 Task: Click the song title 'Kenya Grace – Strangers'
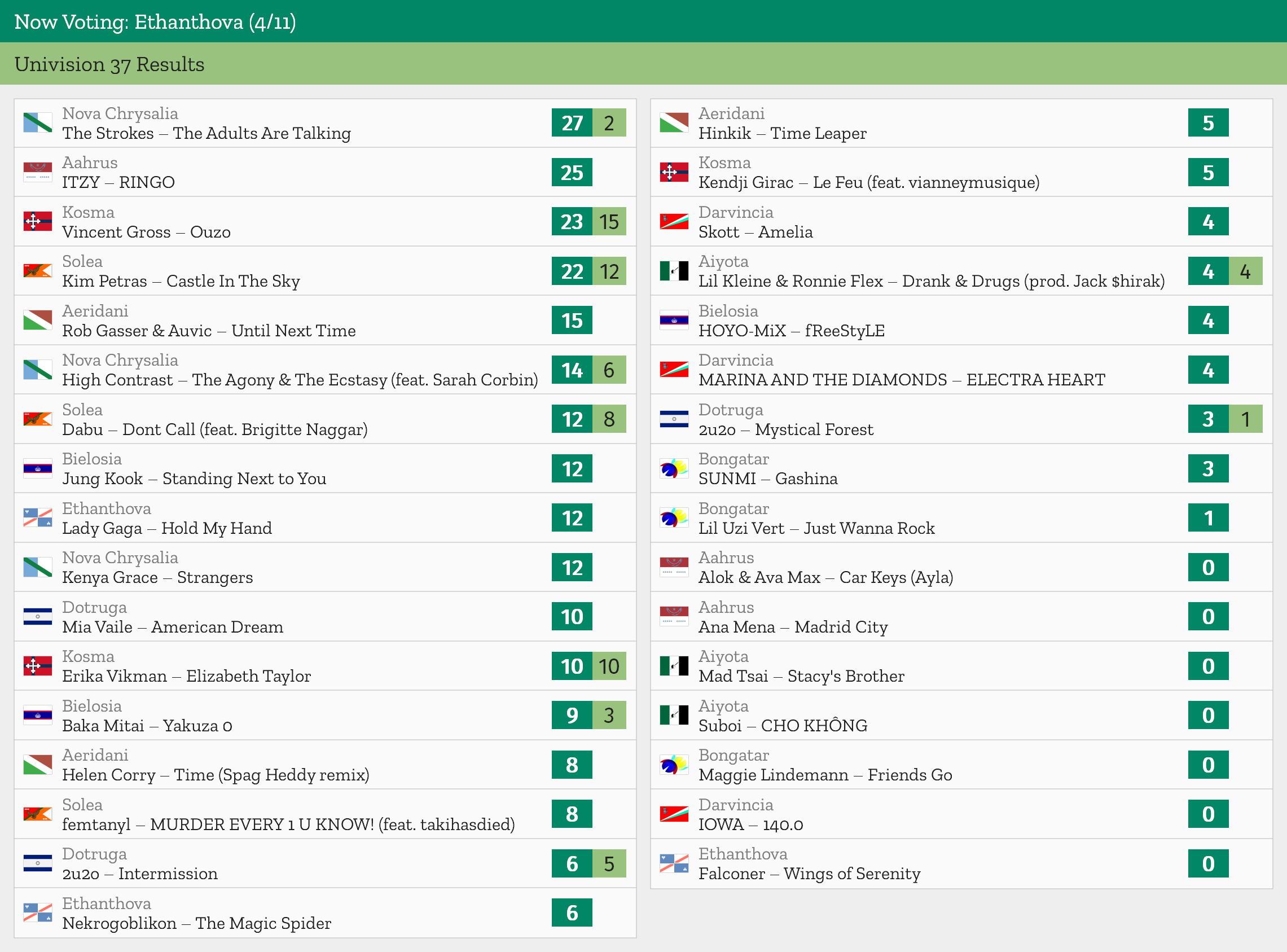(157, 577)
